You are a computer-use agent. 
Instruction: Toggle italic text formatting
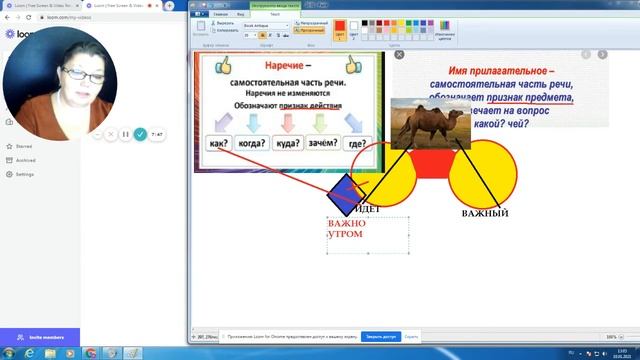270,36
